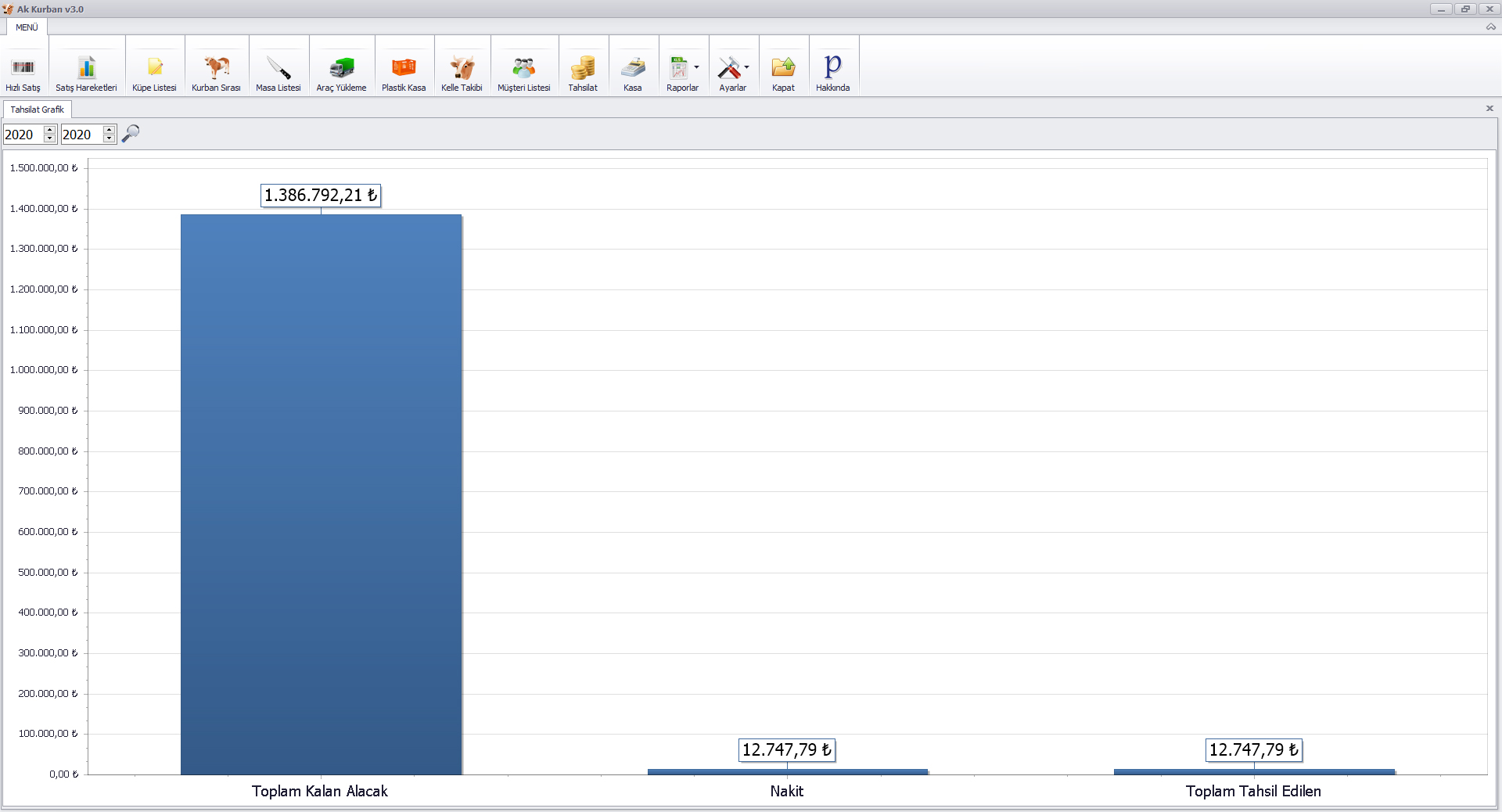Expand the Ayarlar dropdown arrow
The image size is (1502, 812).
coord(746,67)
